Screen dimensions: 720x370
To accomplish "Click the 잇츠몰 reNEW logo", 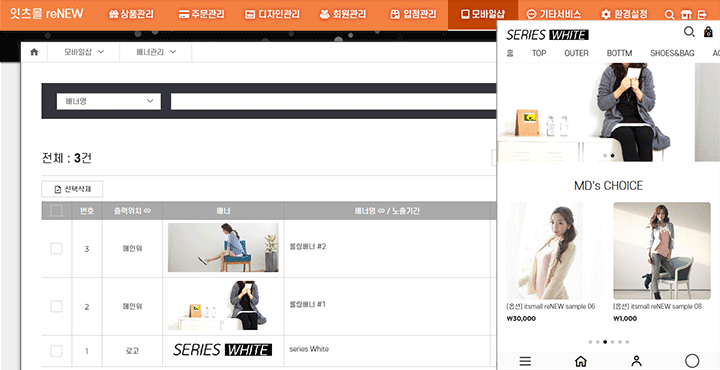I will [x=47, y=14].
